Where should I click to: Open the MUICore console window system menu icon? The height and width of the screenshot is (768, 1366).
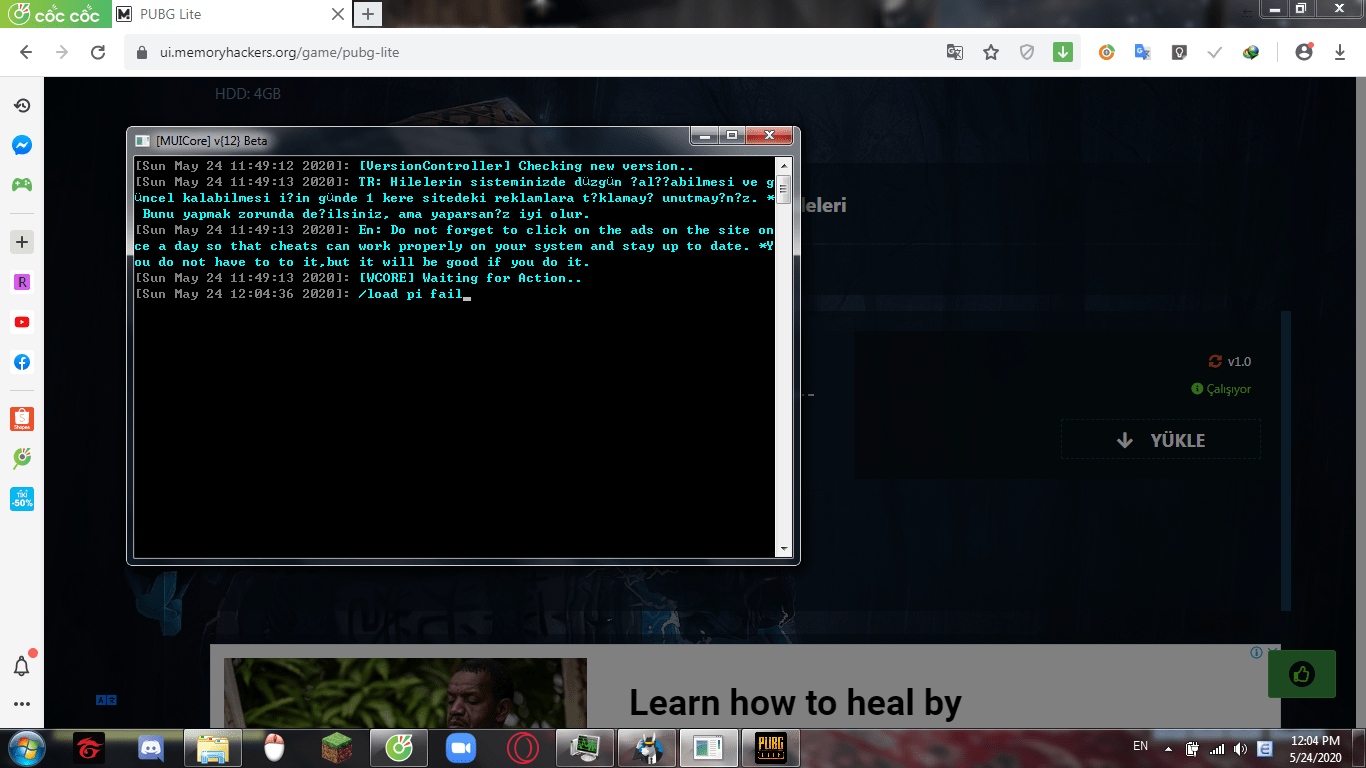(143, 141)
